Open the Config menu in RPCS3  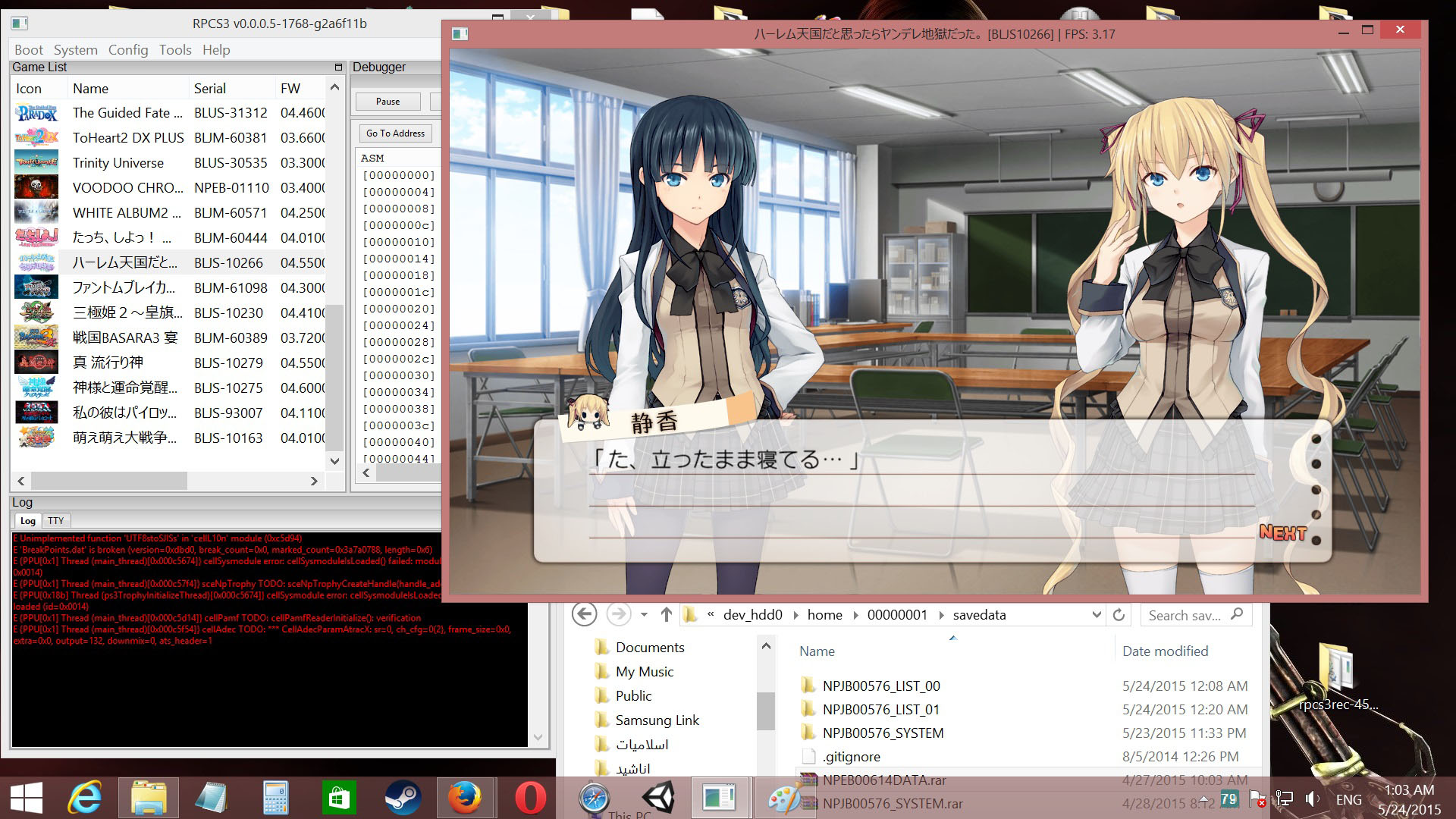pos(128,49)
